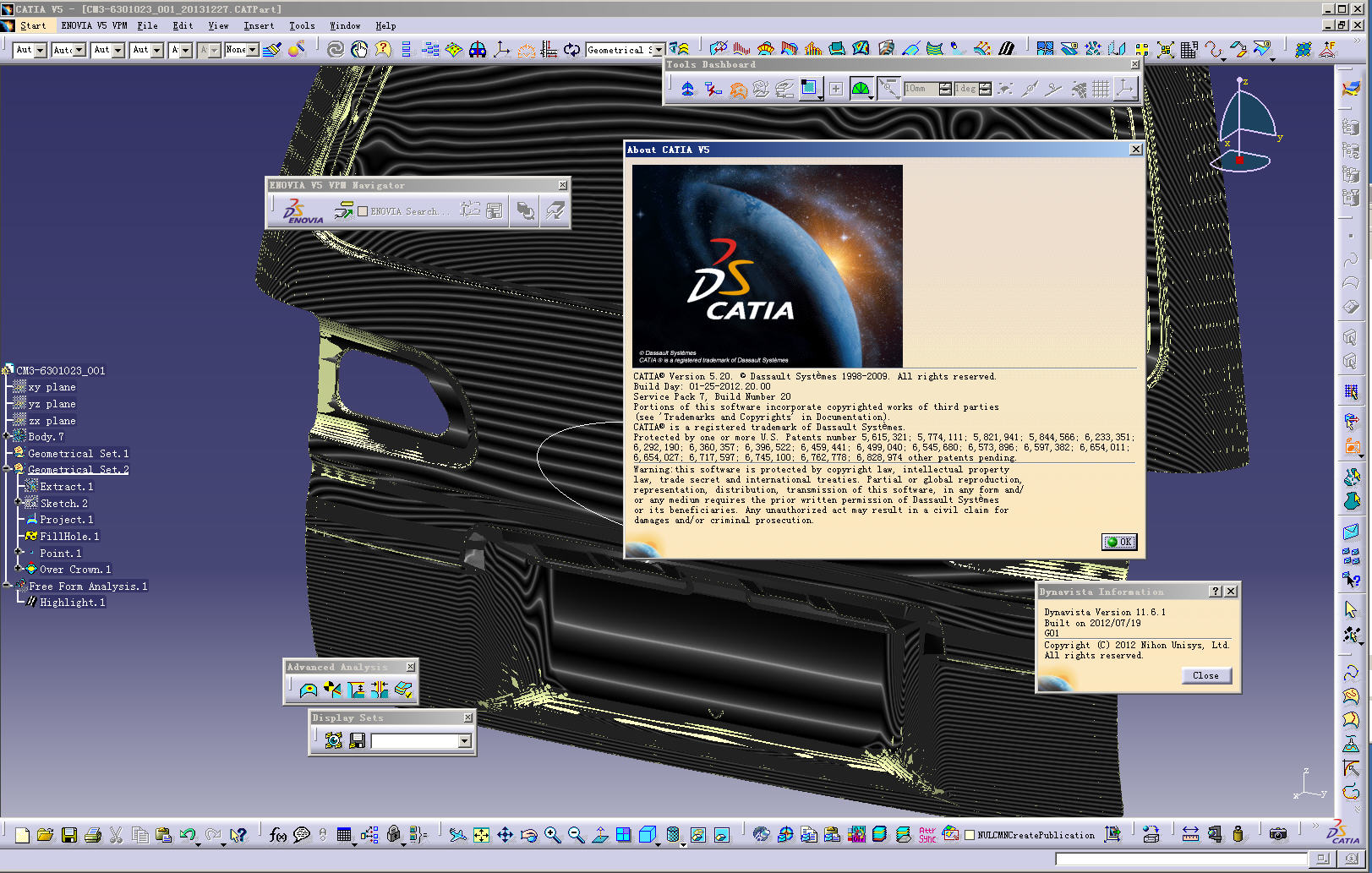Screen dimensions: 1372x873
Task: Open the Window menu
Action: point(345,26)
